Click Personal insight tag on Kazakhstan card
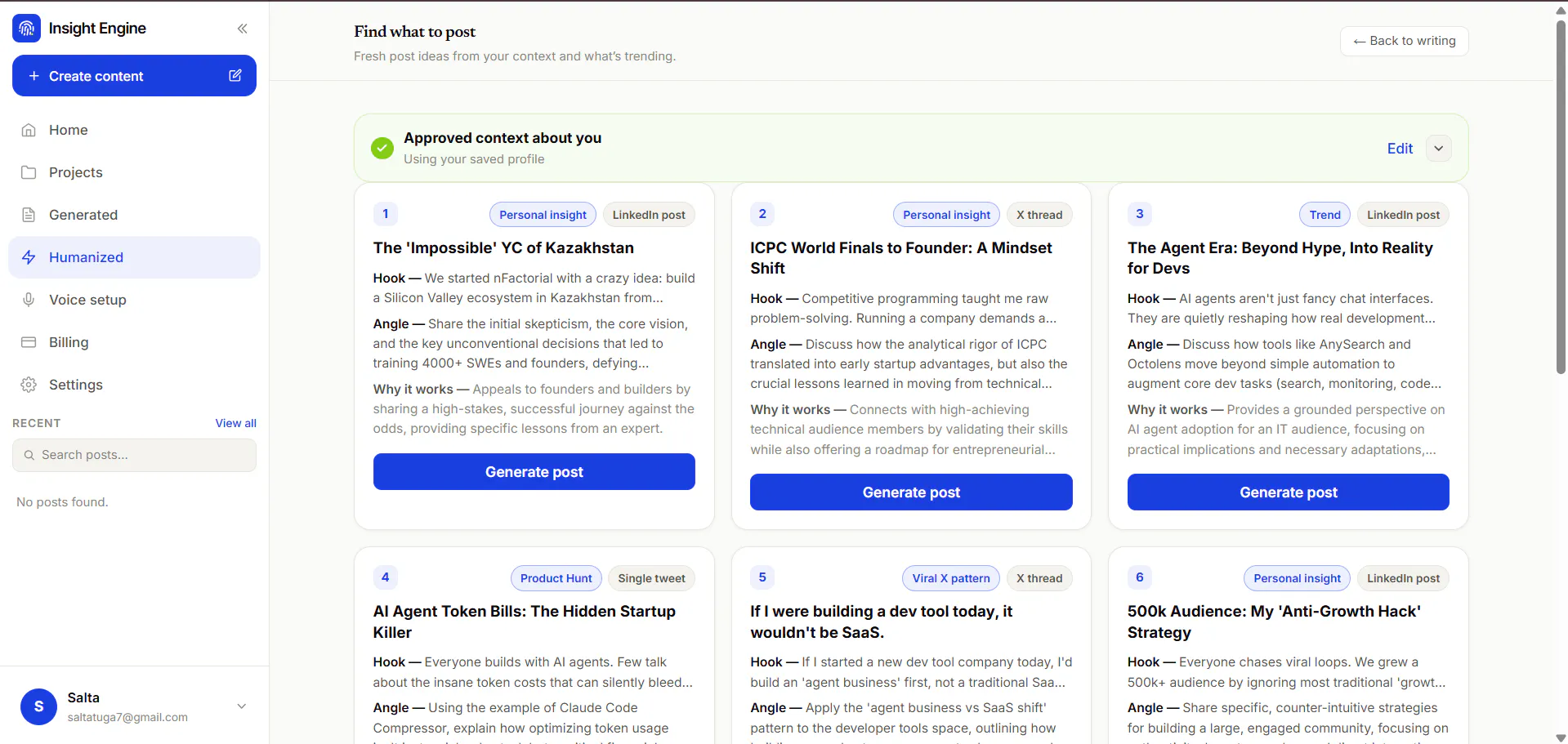Viewport: 1568px width, 744px height. pyautogui.click(x=543, y=215)
